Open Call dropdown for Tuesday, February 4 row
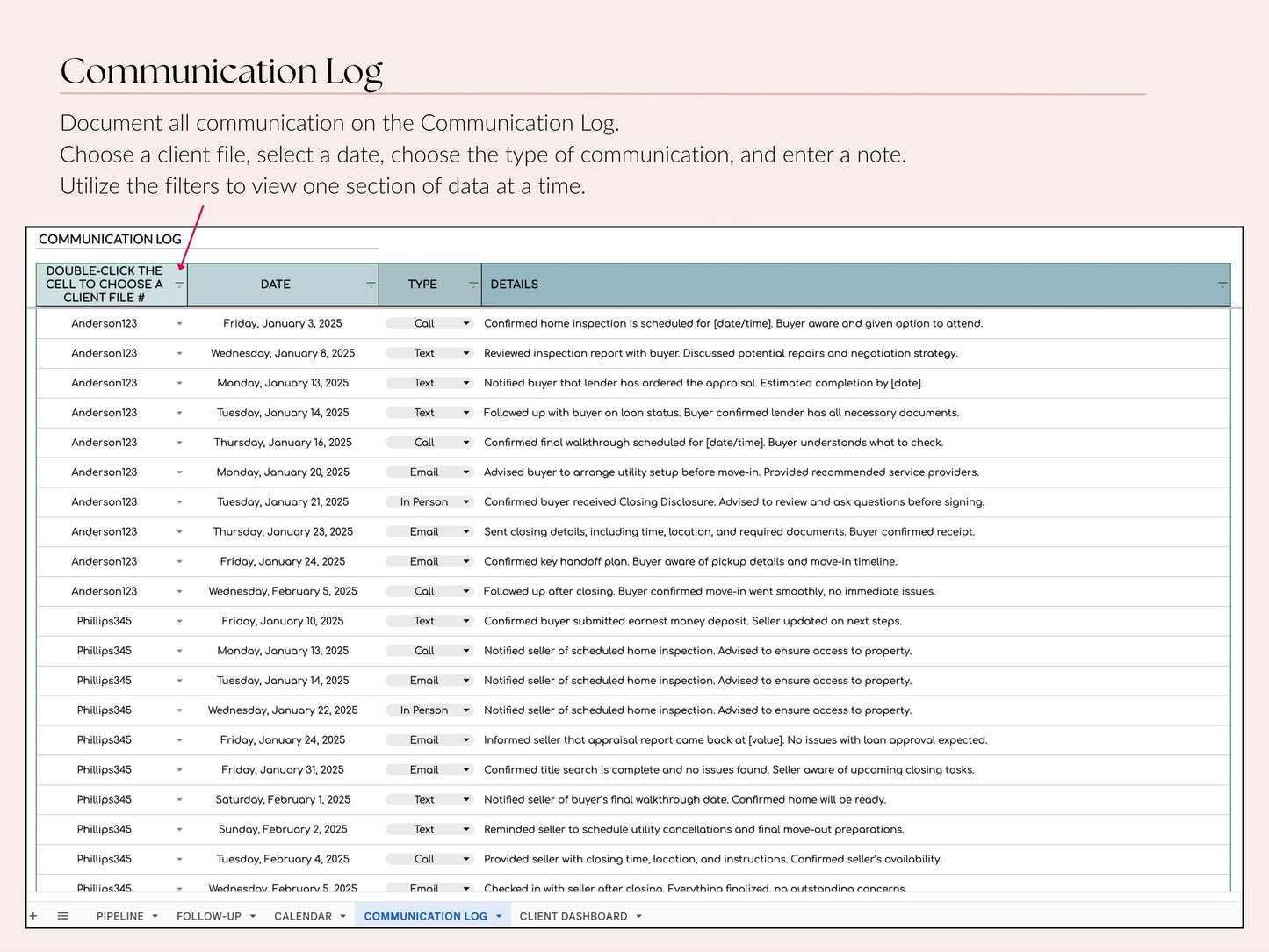Image resolution: width=1269 pixels, height=952 pixels. (x=429, y=859)
